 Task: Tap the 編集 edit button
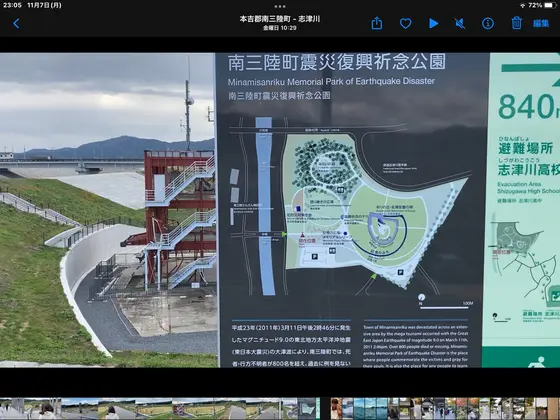pyautogui.click(x=541, y=24)
